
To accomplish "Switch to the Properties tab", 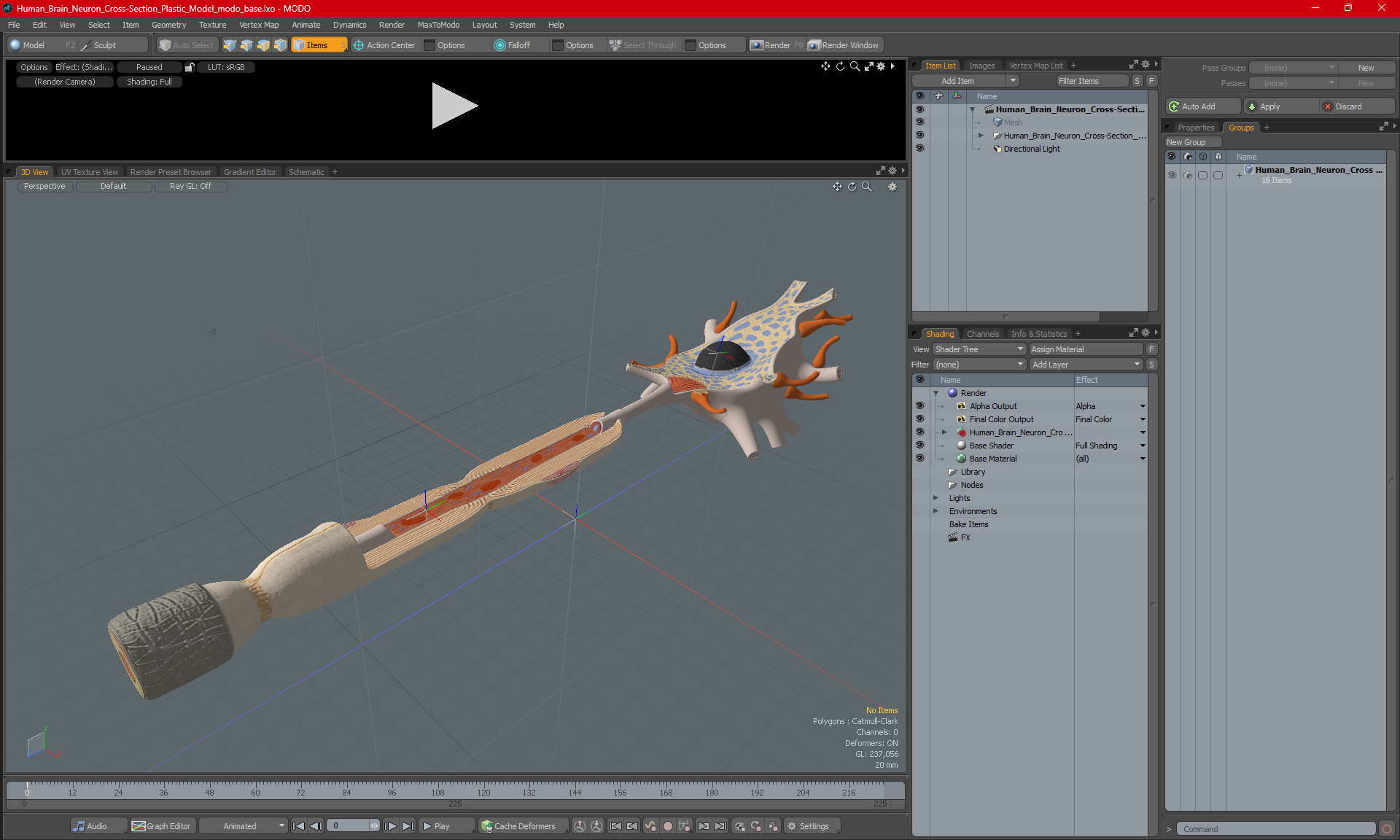I will tap(1196, 128).
